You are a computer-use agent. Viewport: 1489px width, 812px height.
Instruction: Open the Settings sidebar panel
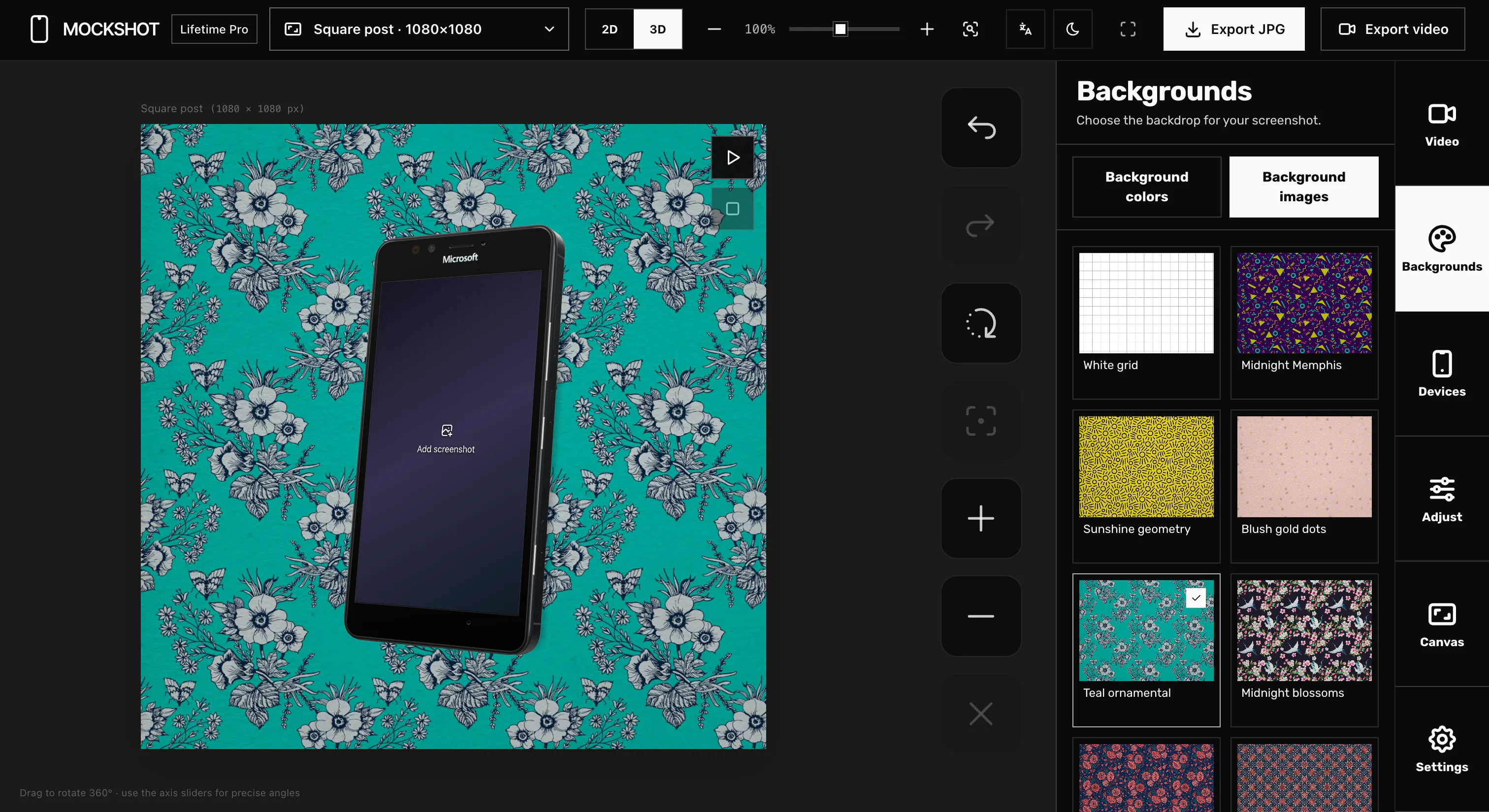coord(1442,749)
